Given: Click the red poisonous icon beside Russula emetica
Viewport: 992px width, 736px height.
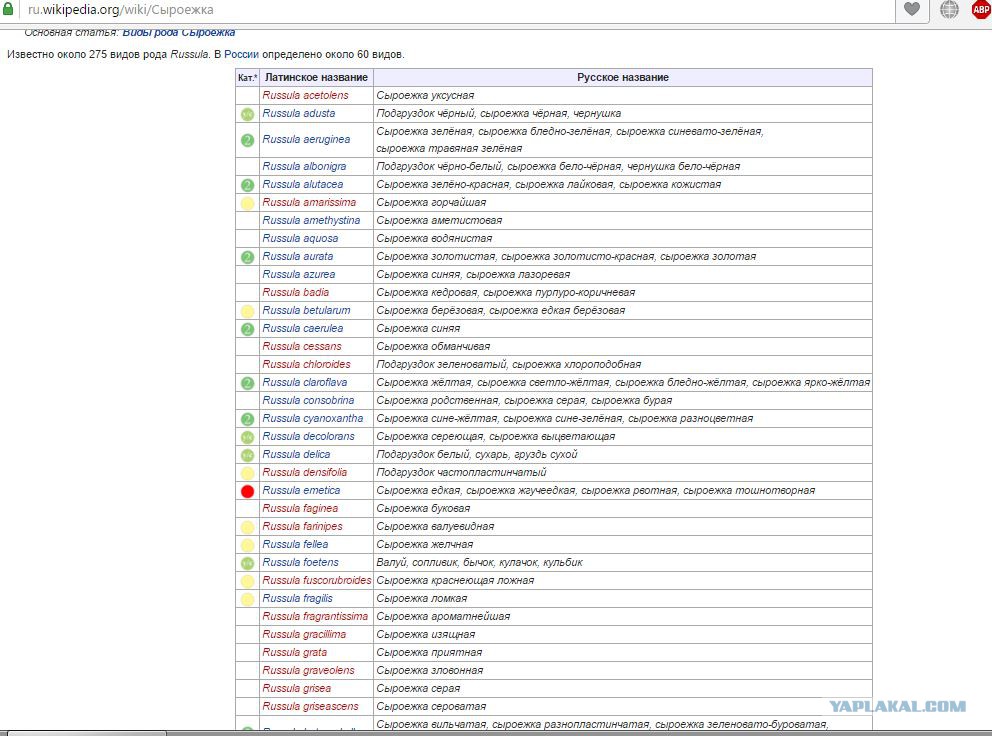Looking at the screenshot, I should (x=247, y=491).
